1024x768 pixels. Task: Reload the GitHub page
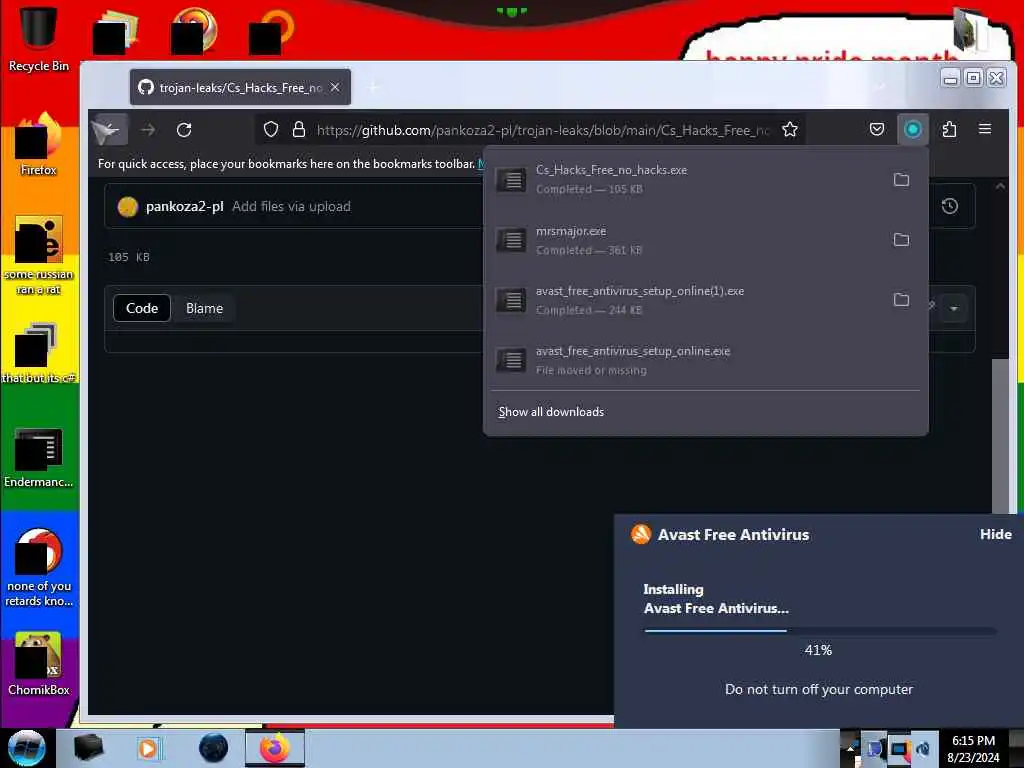click(184, 130)
